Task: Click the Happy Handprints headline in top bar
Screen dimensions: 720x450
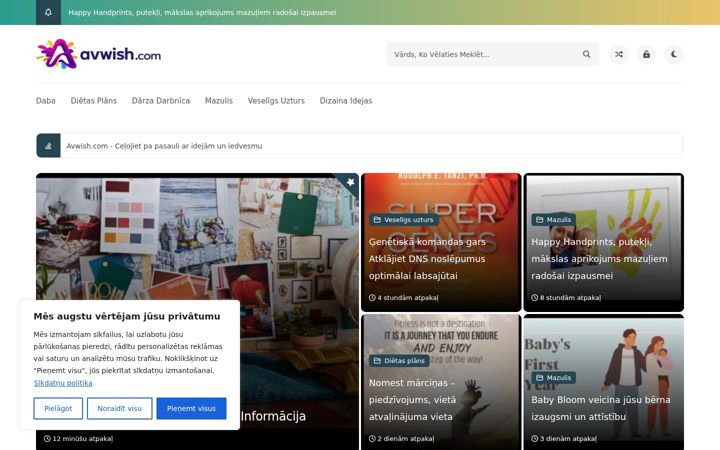Action: point(202,12)
